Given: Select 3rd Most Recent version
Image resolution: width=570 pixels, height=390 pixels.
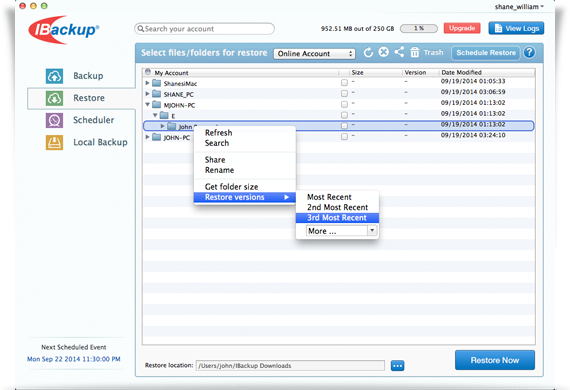Looking at the screenshot, I should pyautogui.click(x=337, y=218).
